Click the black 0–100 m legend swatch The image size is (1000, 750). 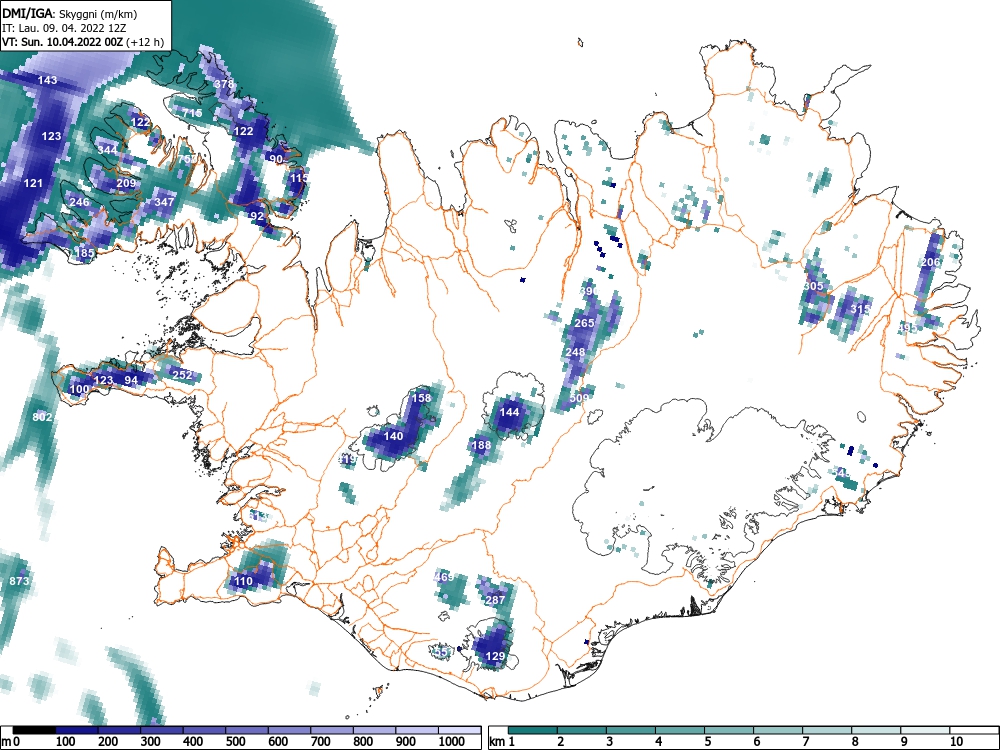[34, 730]
